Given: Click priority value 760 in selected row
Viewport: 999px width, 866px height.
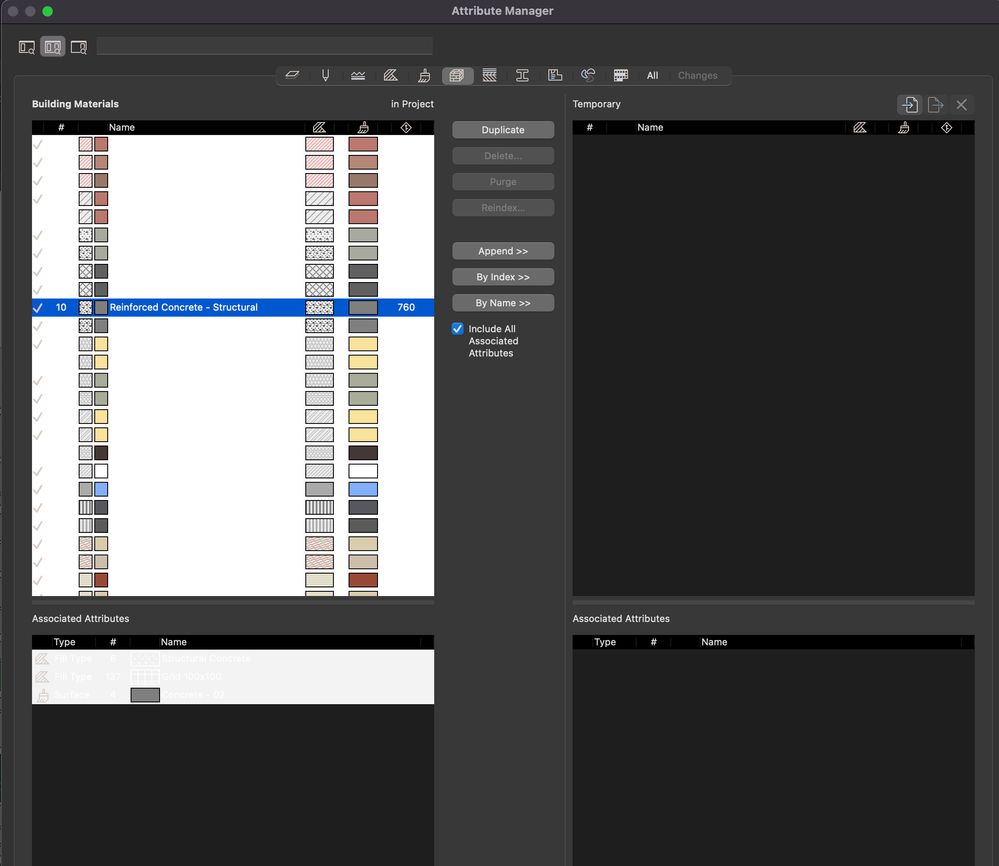Looking at the screenshot, I should (x=406, y=307).
